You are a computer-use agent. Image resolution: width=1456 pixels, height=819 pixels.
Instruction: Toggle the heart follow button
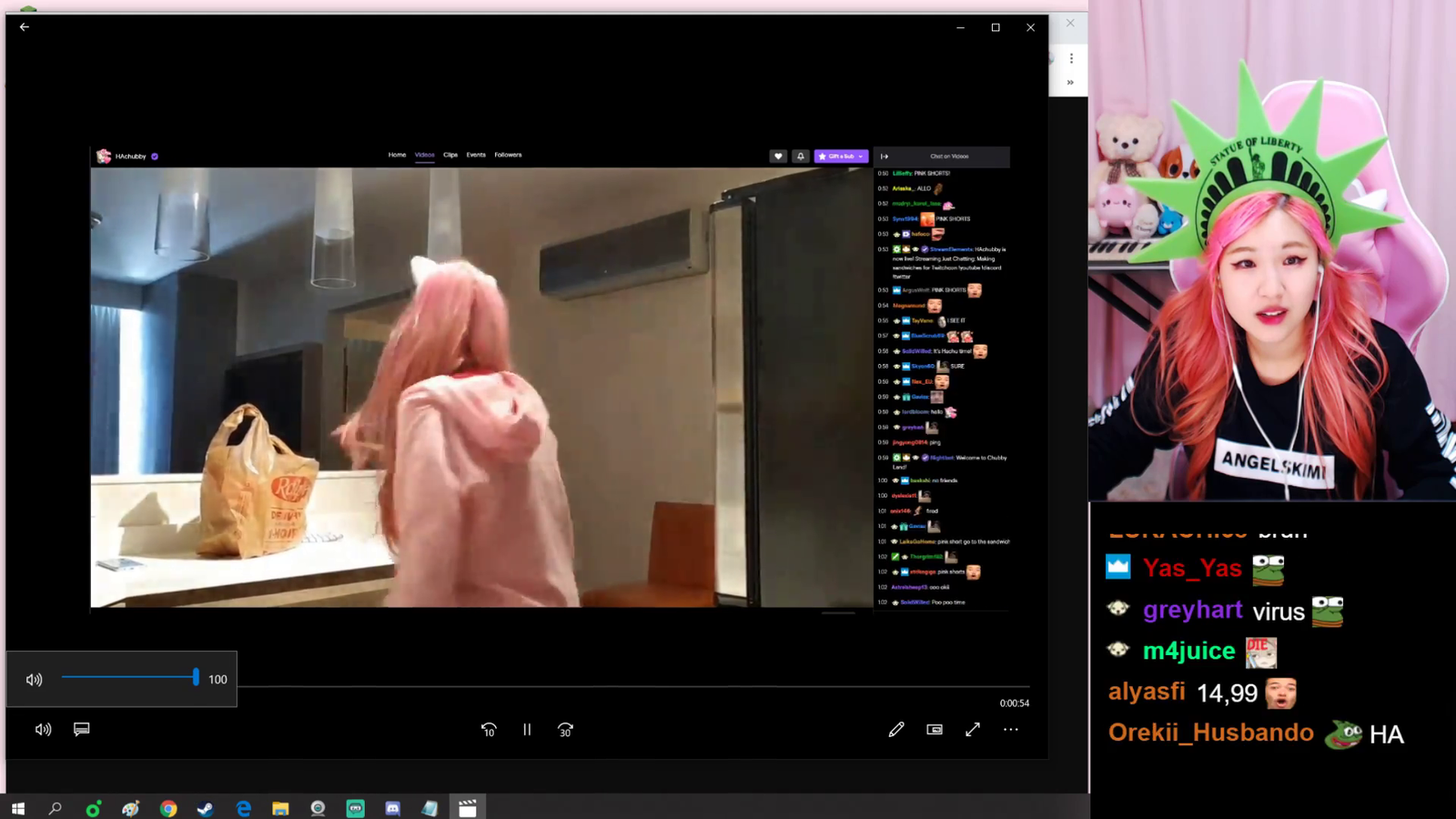pos(778,157)
